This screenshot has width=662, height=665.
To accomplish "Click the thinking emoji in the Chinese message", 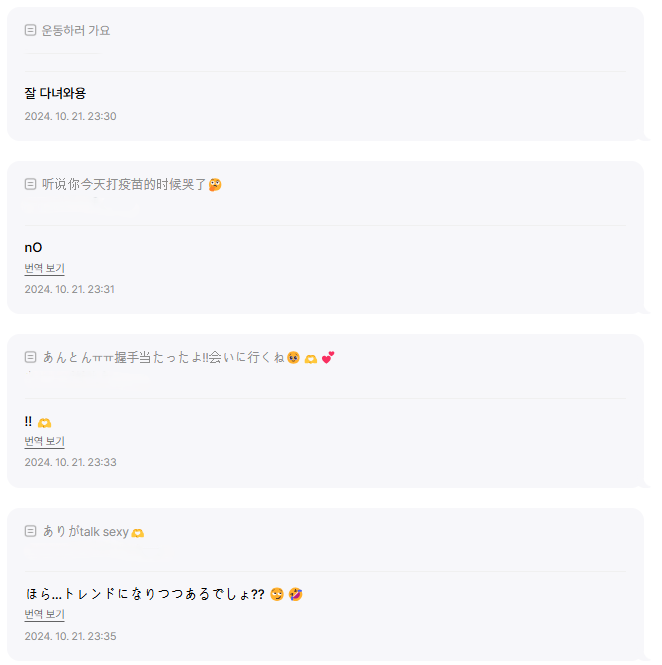I will pyautogui.click(x=215, y=184).
